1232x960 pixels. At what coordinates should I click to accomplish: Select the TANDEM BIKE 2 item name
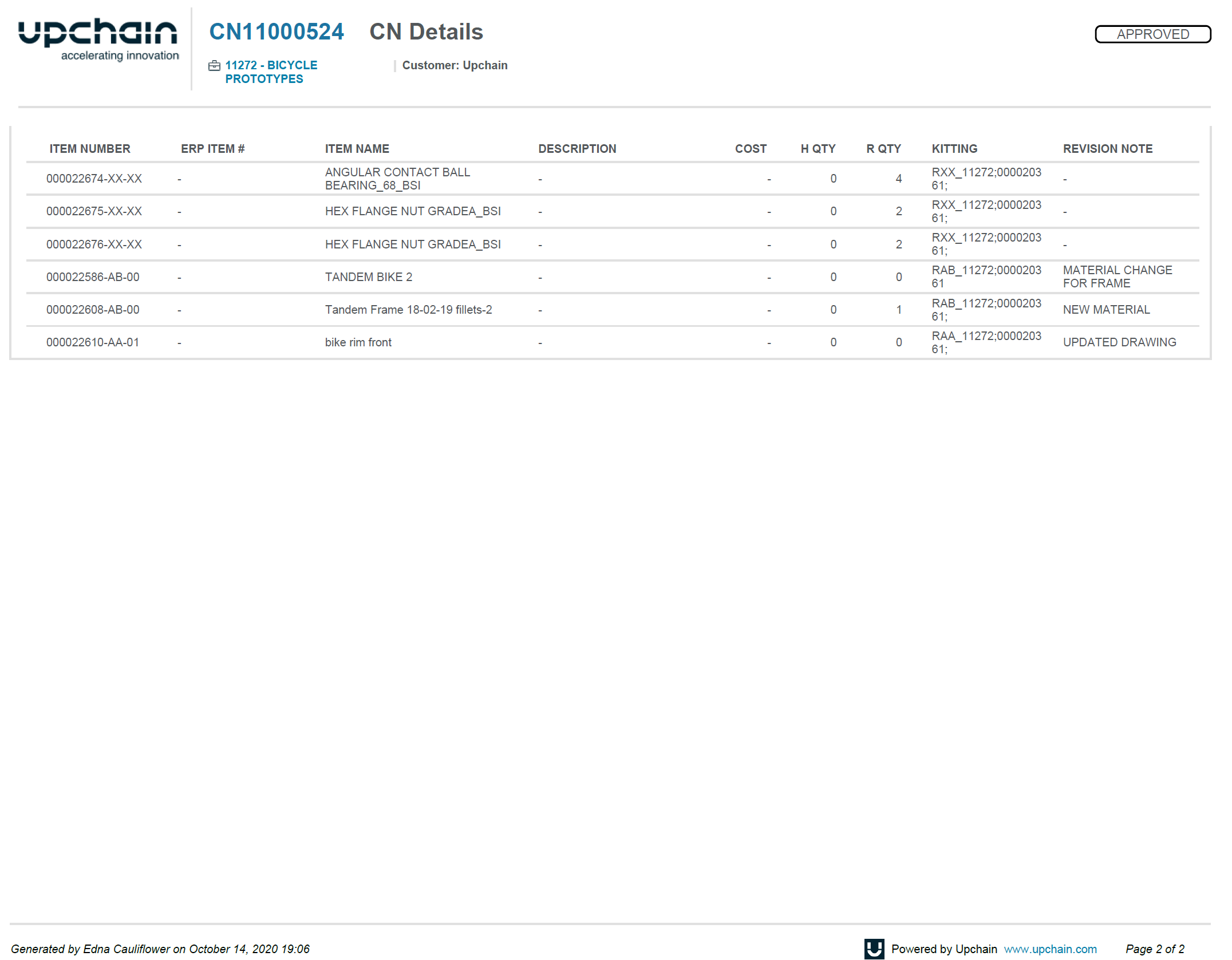coord(368,277)
